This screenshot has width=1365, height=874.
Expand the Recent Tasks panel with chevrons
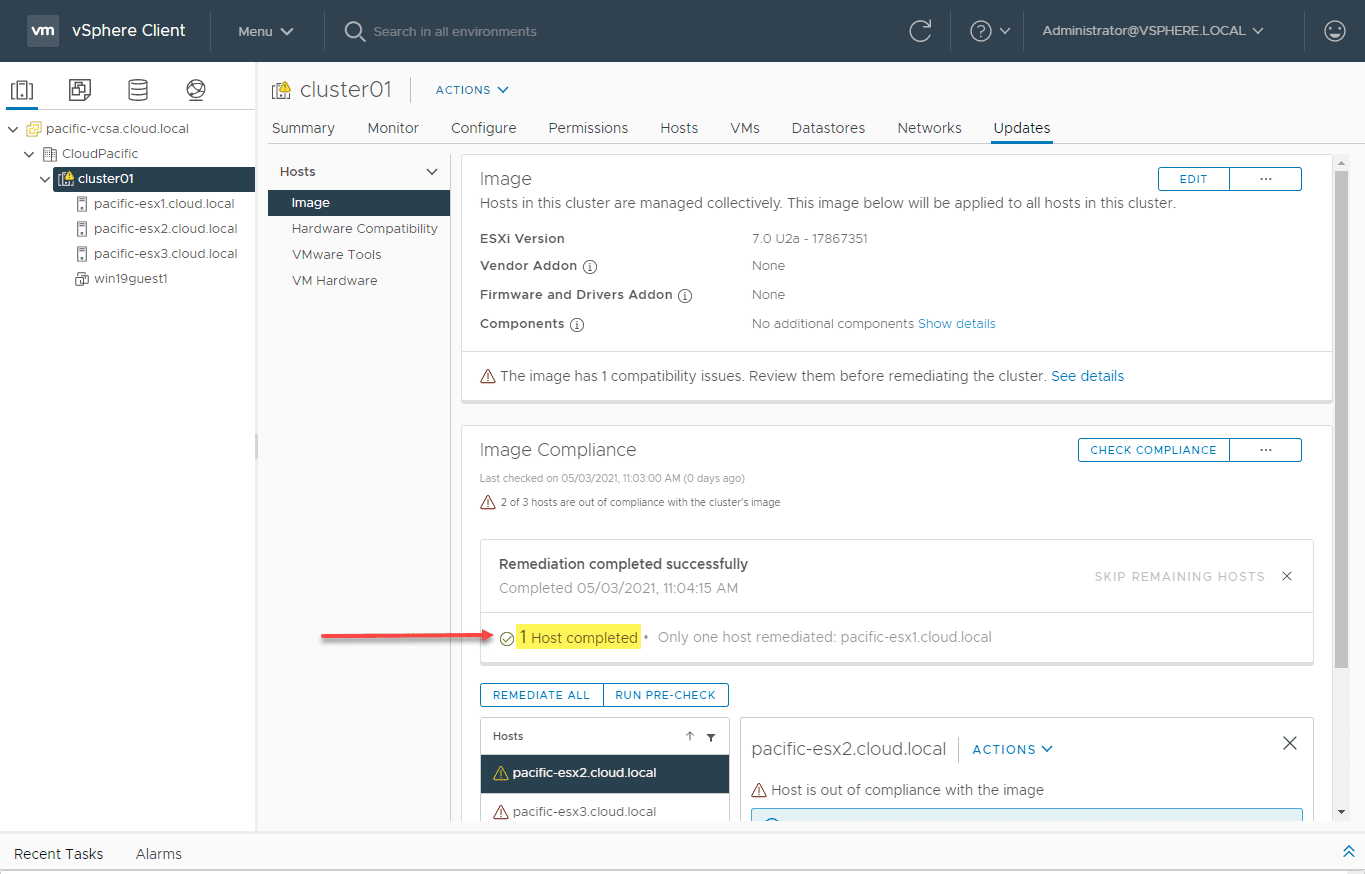[1348, 852]
